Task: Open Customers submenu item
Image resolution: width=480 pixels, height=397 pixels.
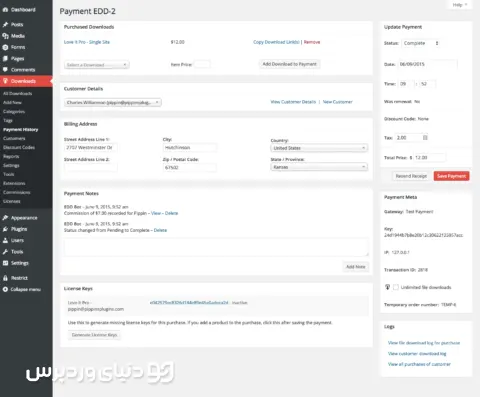Action: (14, 138)
